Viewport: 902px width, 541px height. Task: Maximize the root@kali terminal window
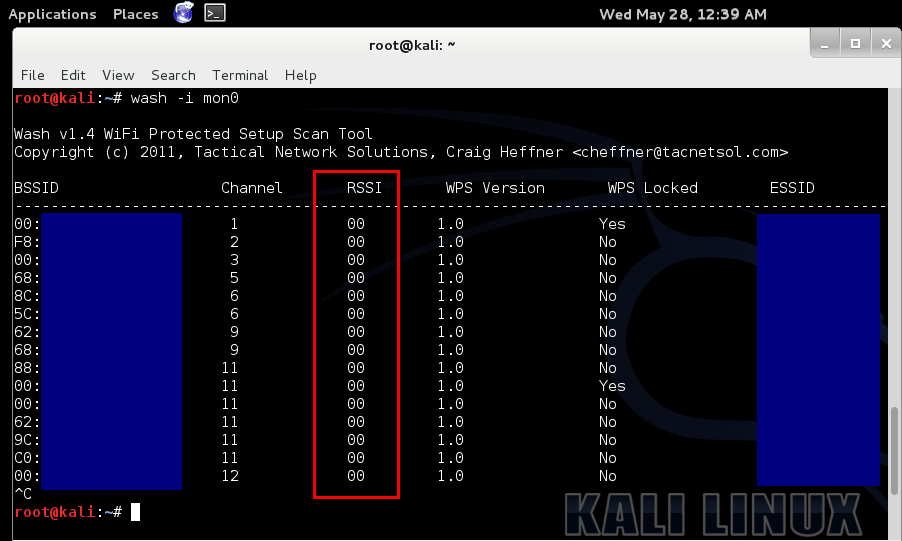(855, 43)
